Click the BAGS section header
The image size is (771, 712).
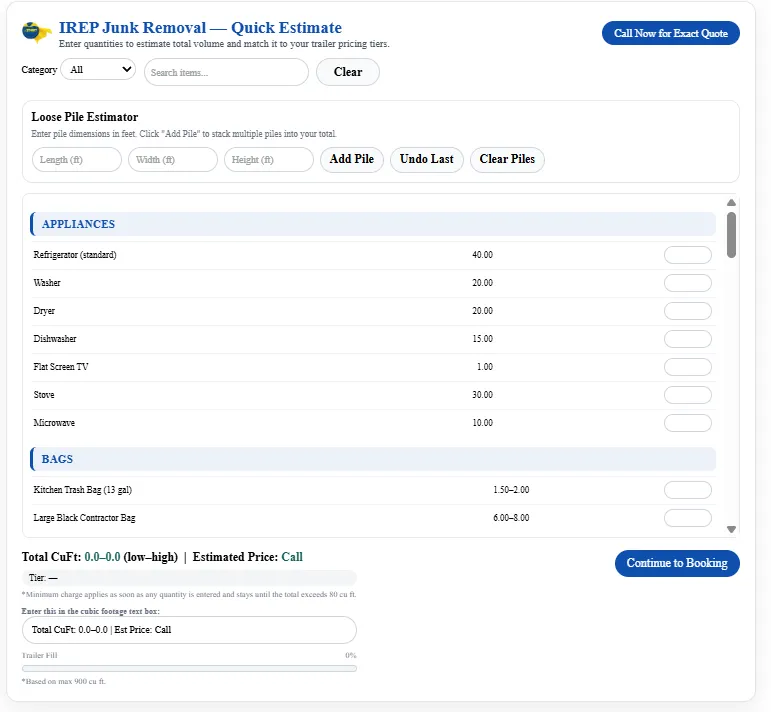tap(373, 459)
